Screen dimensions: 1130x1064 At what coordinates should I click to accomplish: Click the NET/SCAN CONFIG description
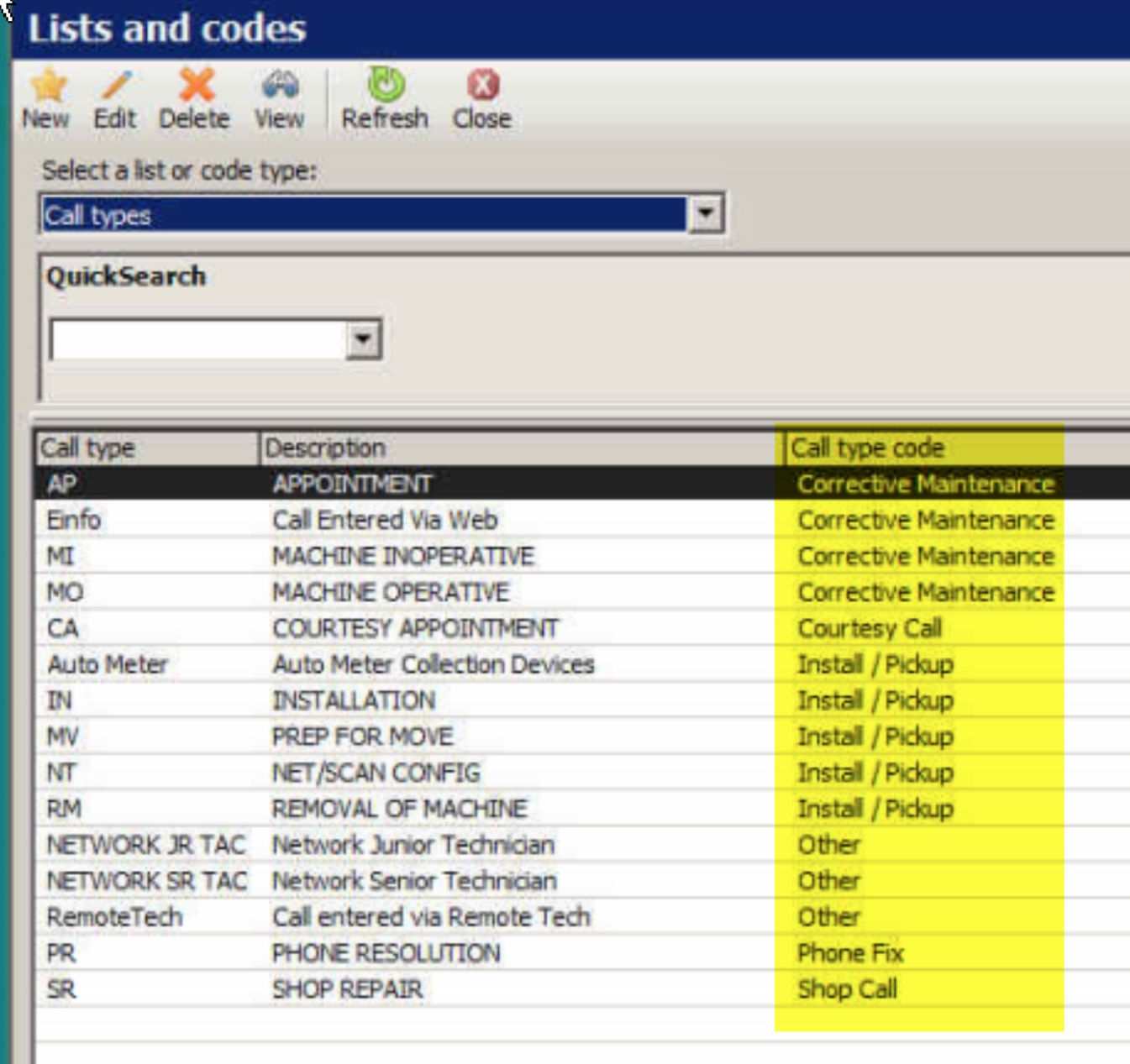point(376,773)
